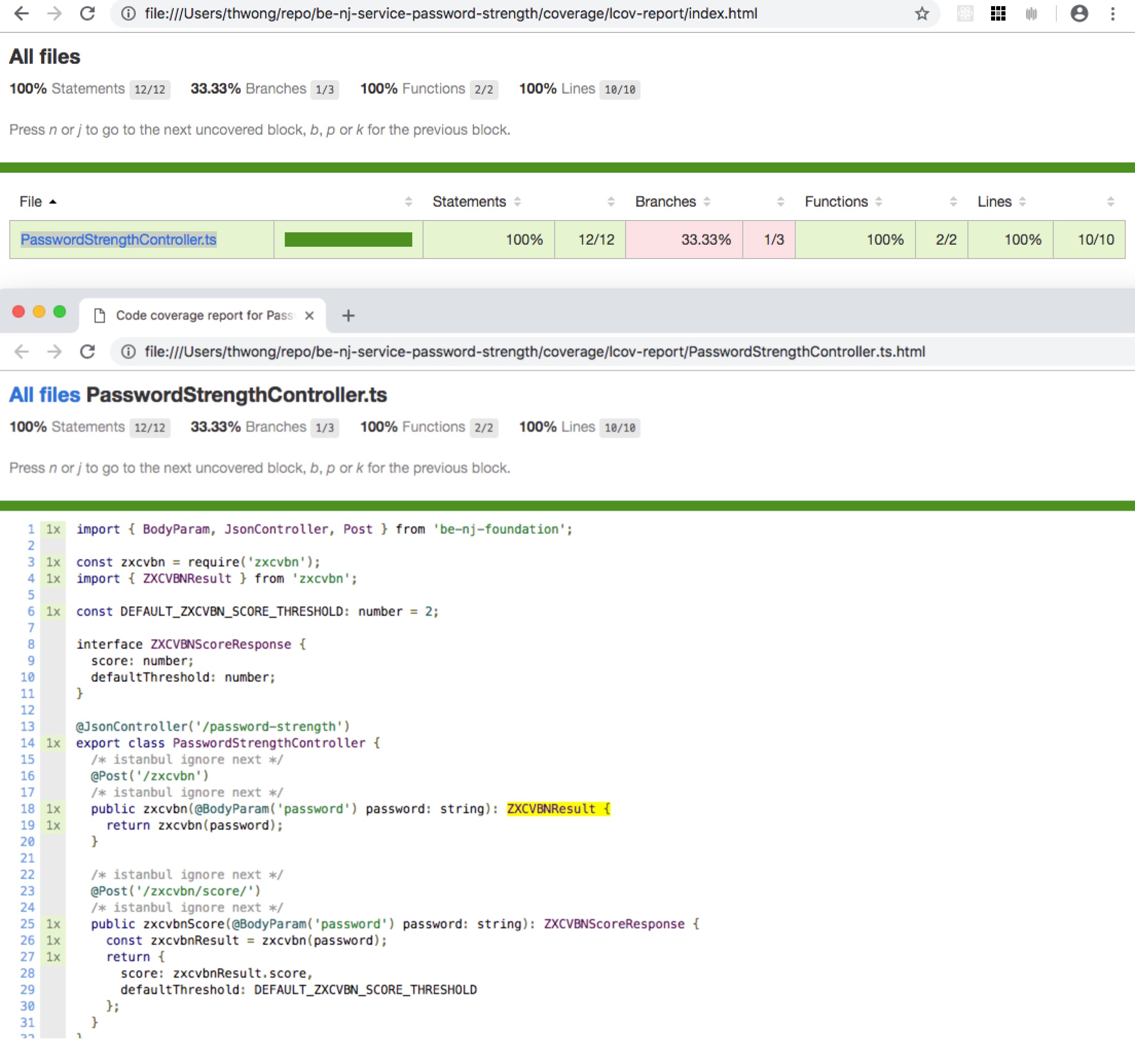Screen dimensions: 1135x1064
Task: Click the browser back arrow
Action: (x=22, y=14)
